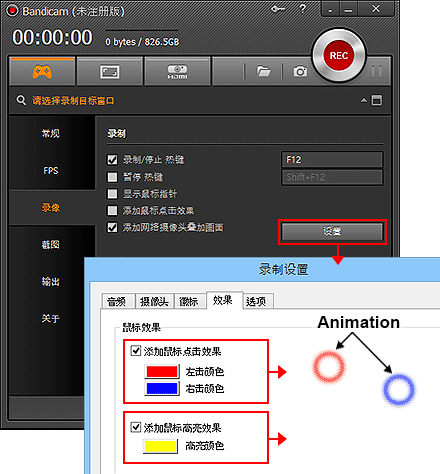Enable the 显示鼠标指针 checkbox
The width and height of the screenshot is (440, 474).
(x=112, y=194)
